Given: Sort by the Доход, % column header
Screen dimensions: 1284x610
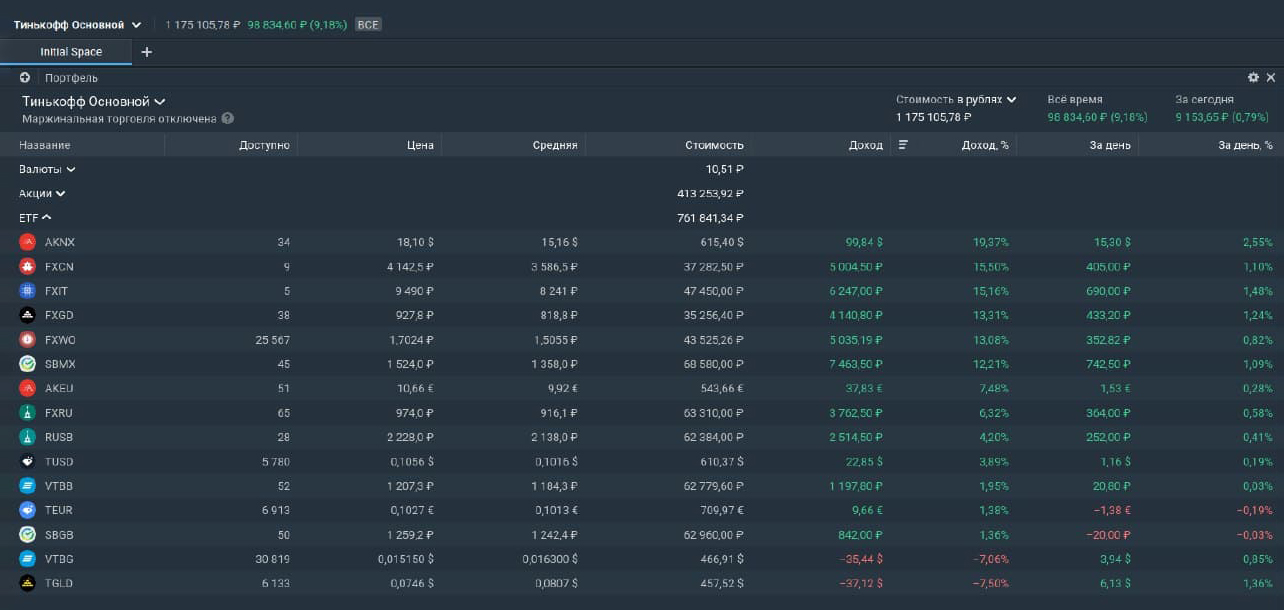Looking at the screenshot, I should pos(985,145).
